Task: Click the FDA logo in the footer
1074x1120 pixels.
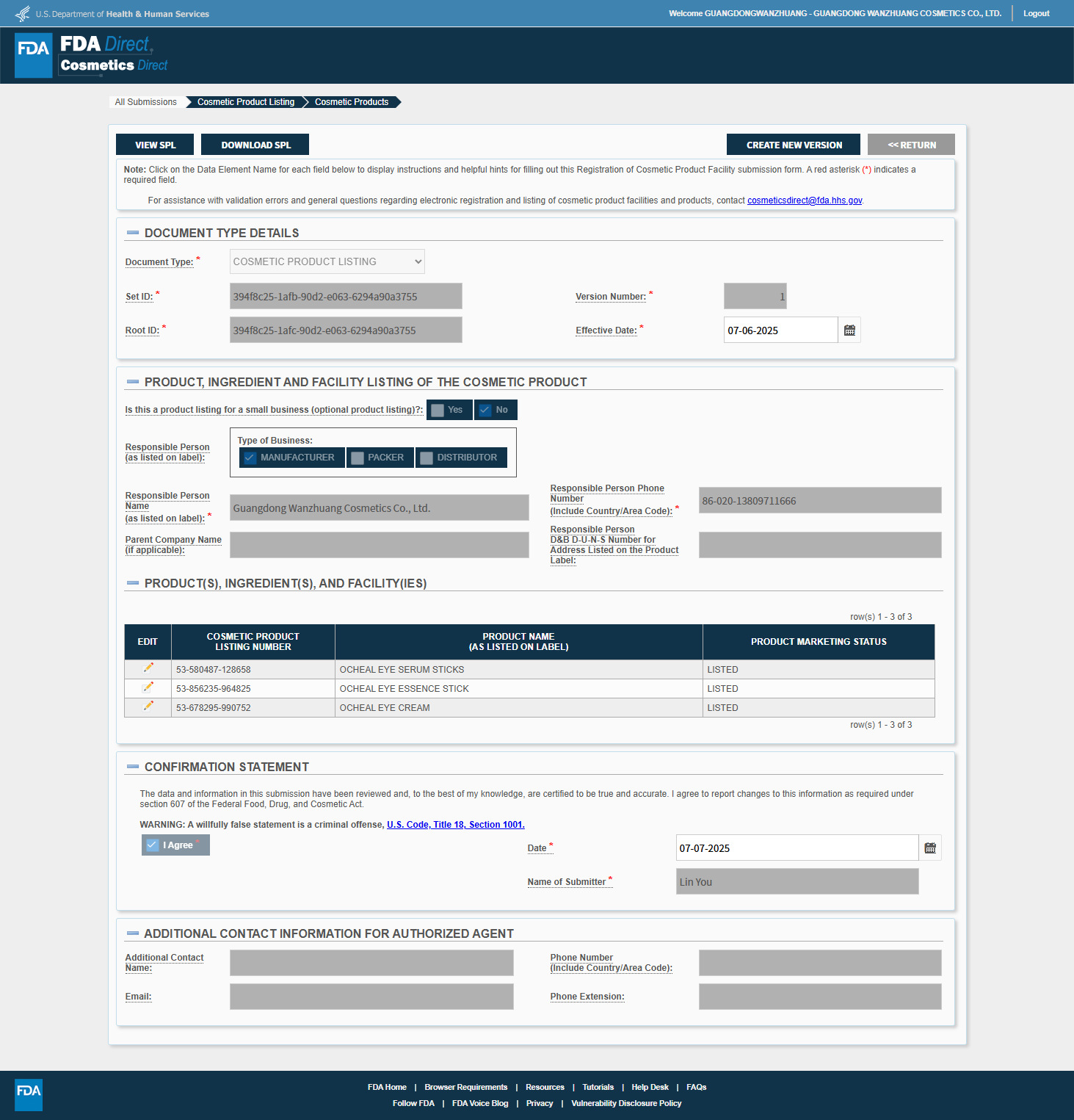Action: pyautogui.click(x=29, y=1095)
